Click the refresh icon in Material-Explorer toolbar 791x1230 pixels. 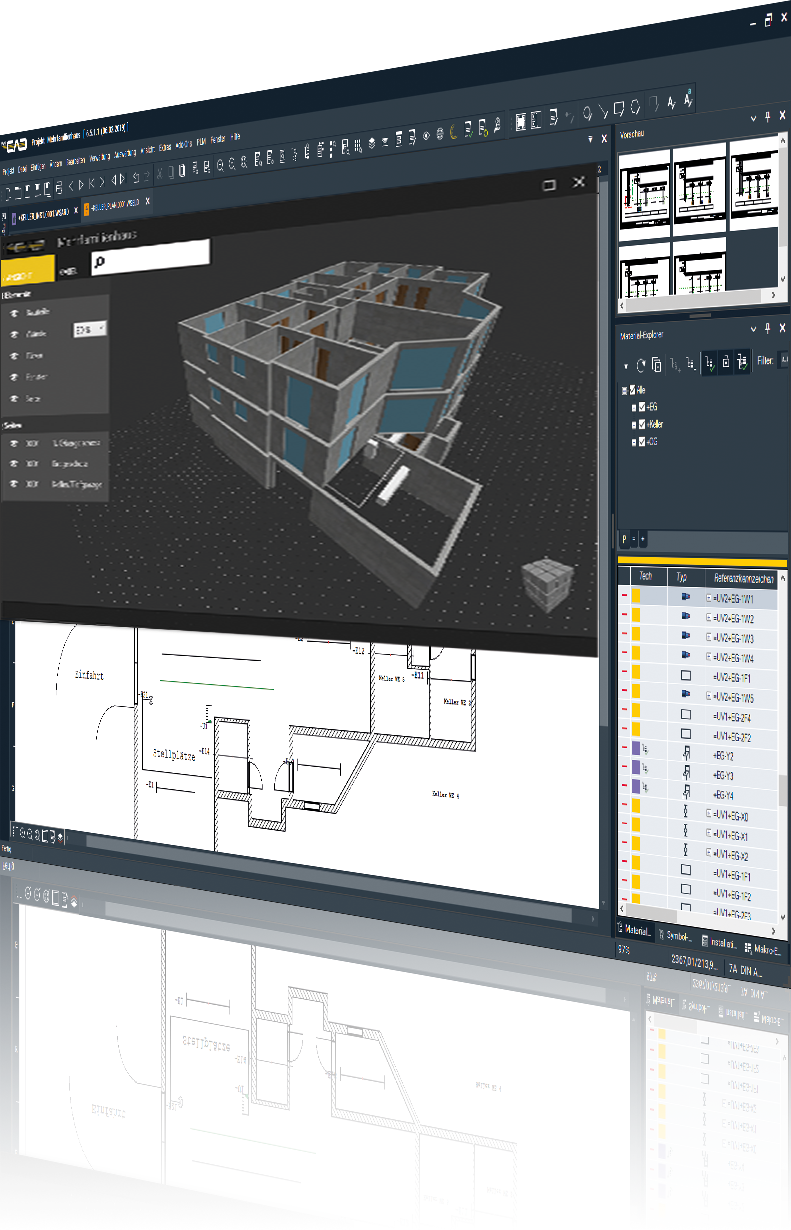coord(641,365)
